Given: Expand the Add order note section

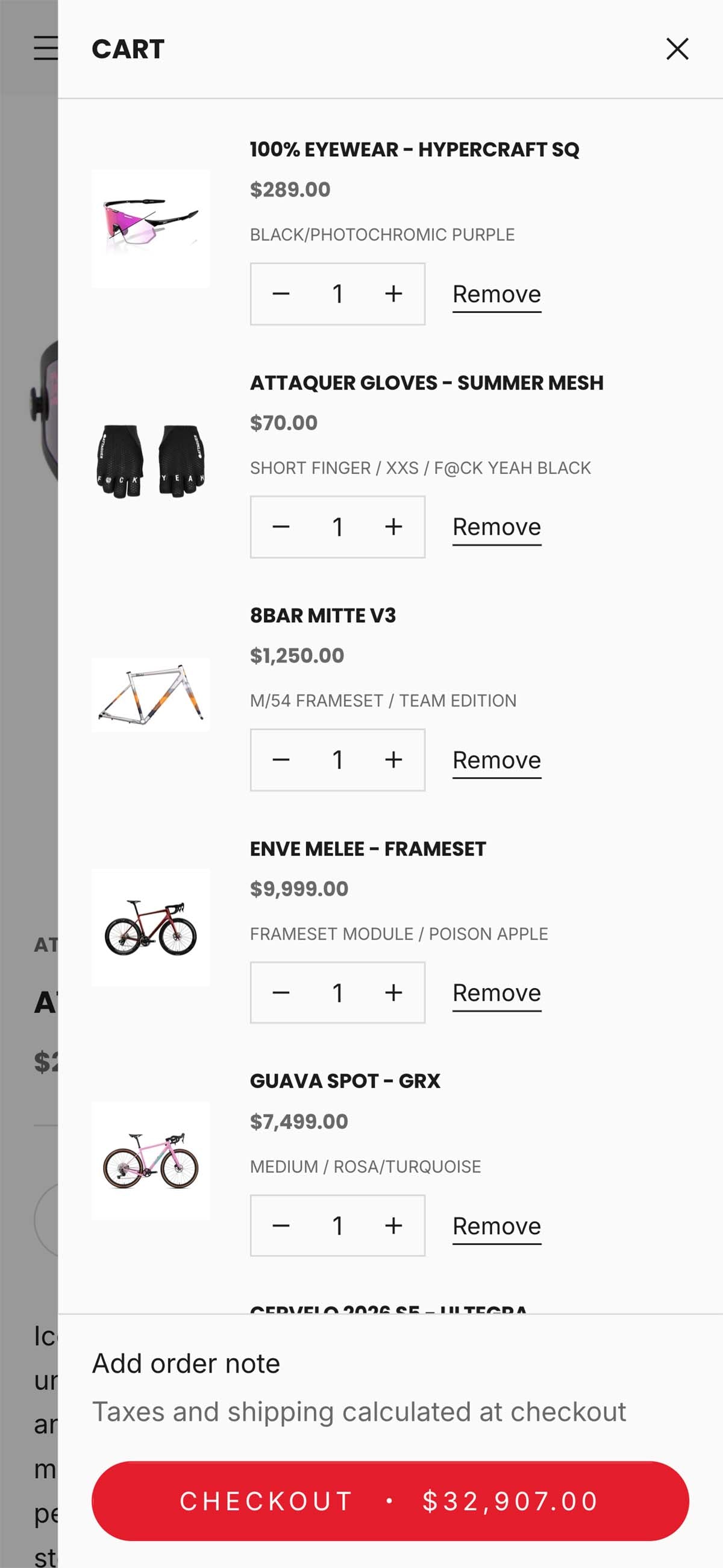Looking at the screenshot, I should (186, 1364).
